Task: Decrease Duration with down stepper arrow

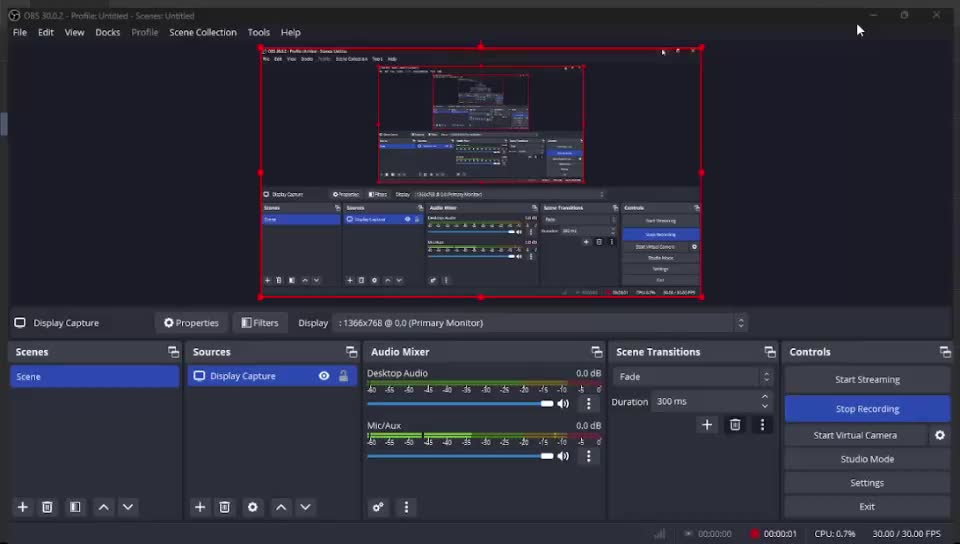Action: click(x=765, y=406)
